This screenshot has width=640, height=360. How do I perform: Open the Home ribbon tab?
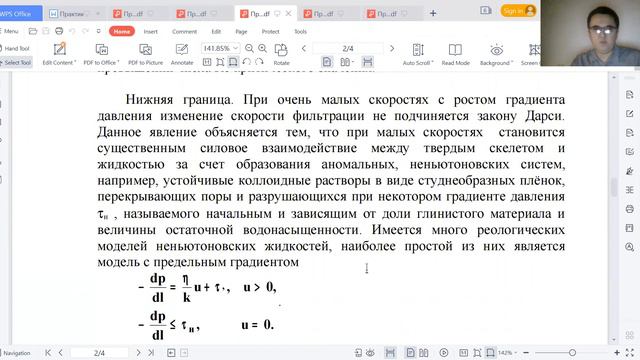pos(122,31)
